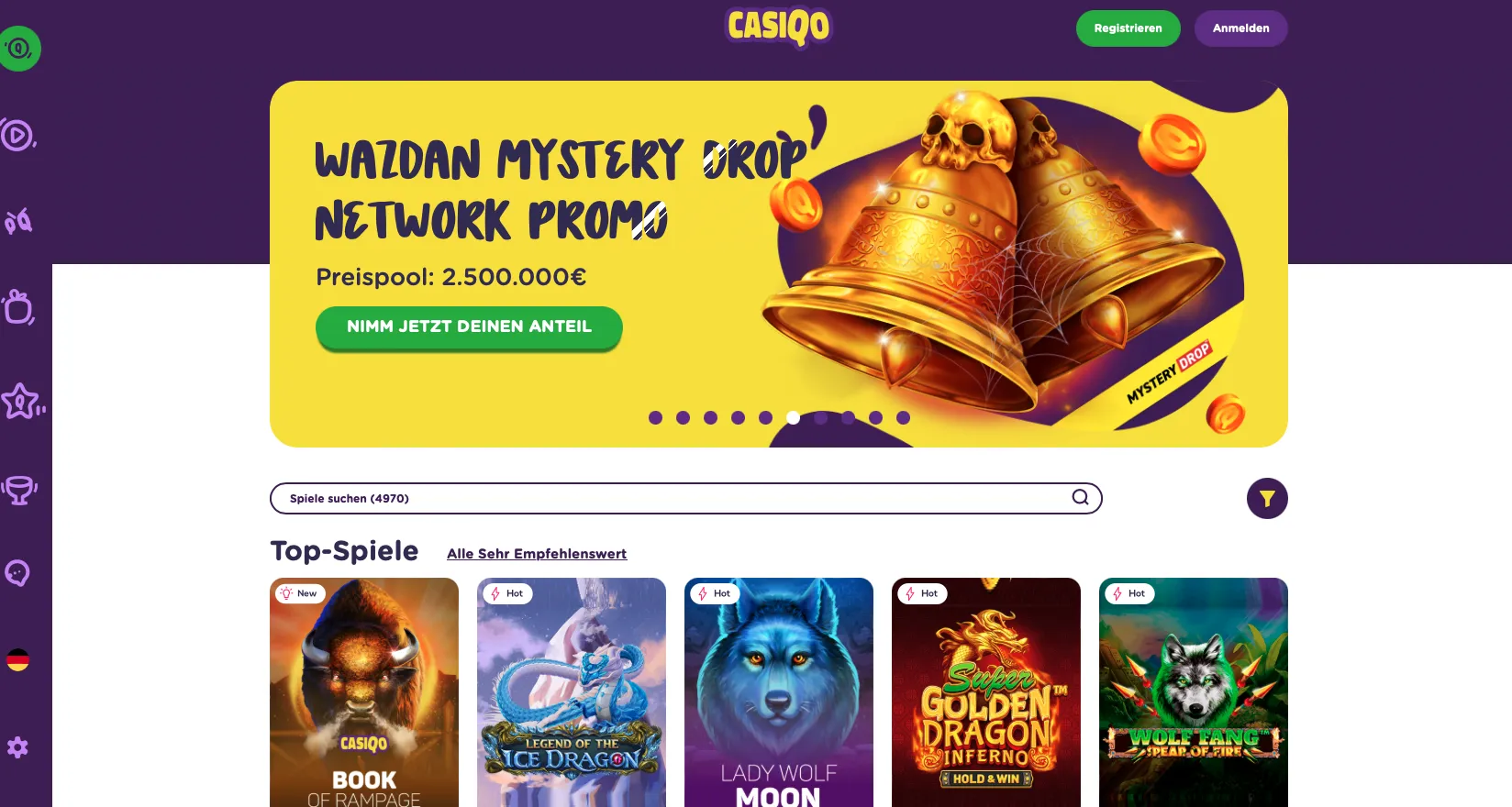Select the third carousel dot
Screen dimensions: 1512x807
[x=710, y=417]
